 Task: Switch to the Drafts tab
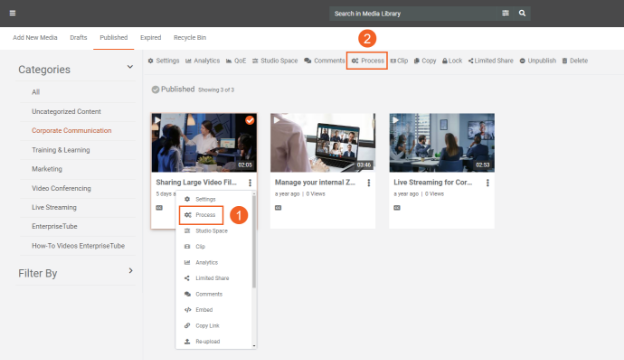coord(78,37)
